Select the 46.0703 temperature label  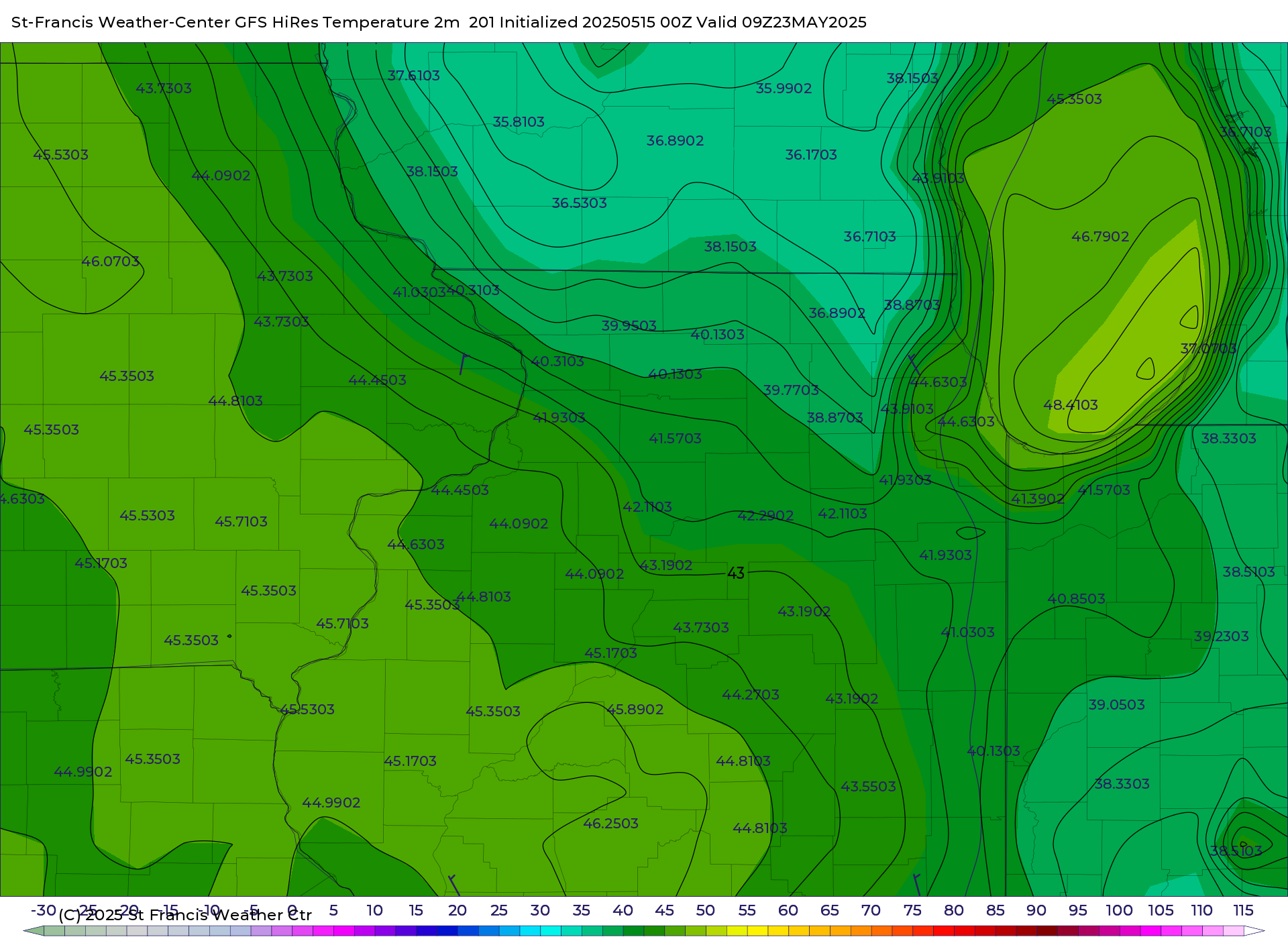pos(110,262)
